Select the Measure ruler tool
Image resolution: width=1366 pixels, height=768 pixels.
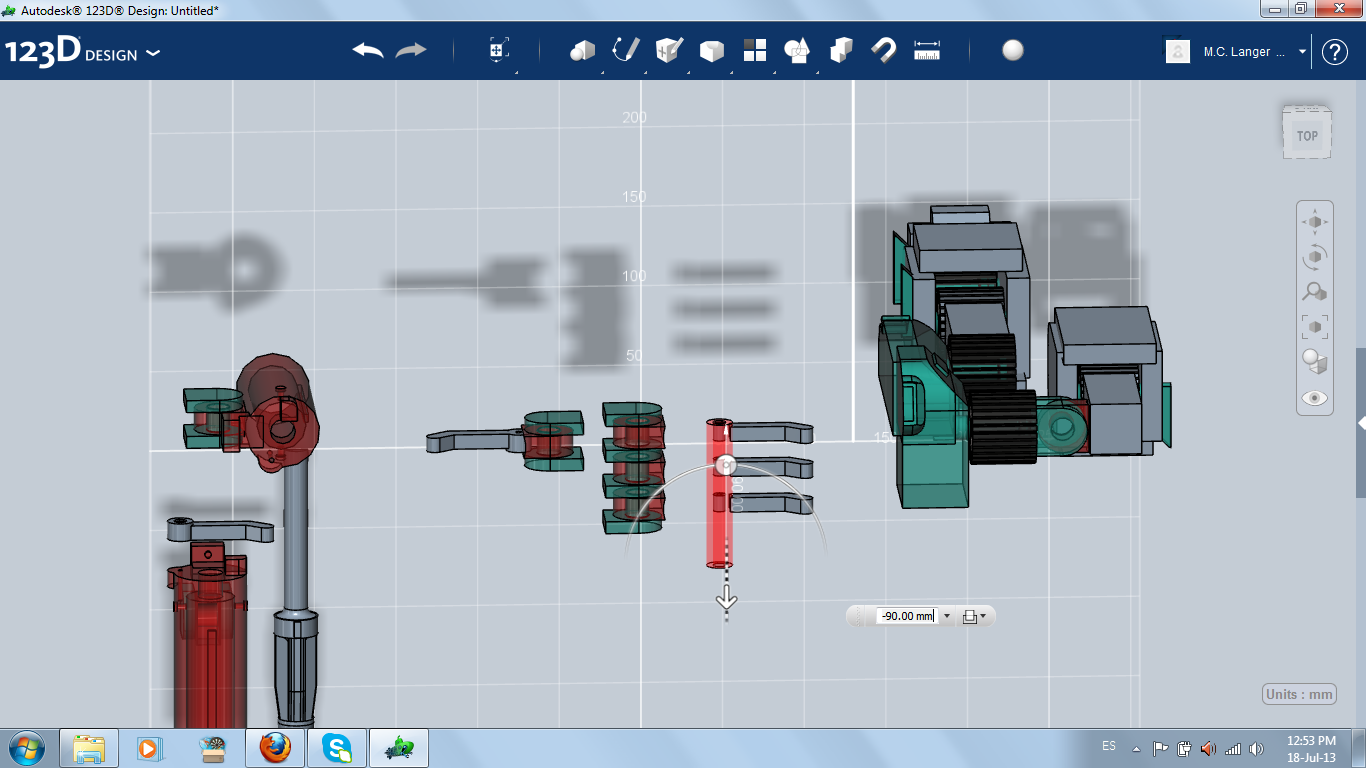pyautogui.click(x=927, y=51)
